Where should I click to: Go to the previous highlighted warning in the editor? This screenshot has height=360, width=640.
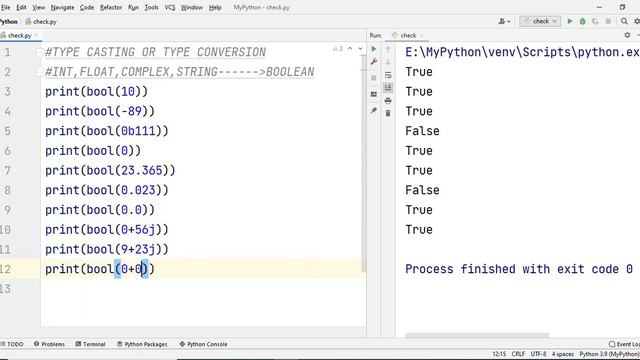350,49
